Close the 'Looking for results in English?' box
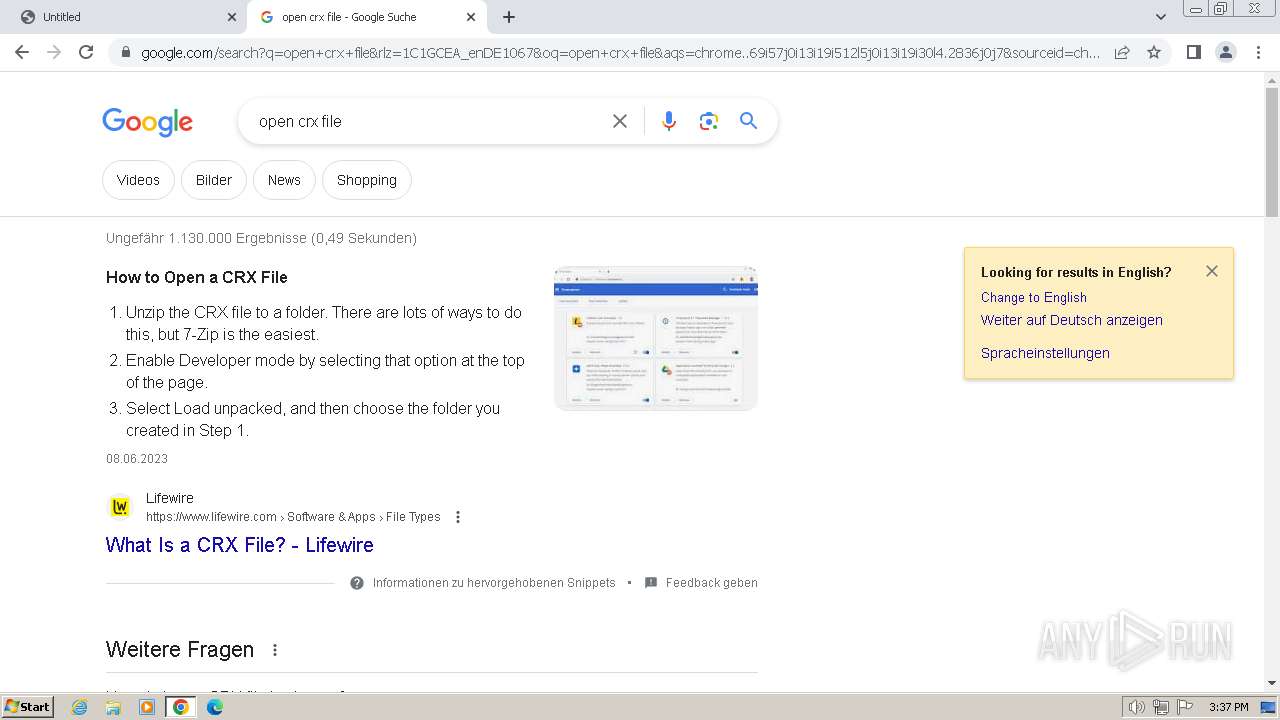Image resolution: width=1280 pixels, height=720 pixels. 1212,271
